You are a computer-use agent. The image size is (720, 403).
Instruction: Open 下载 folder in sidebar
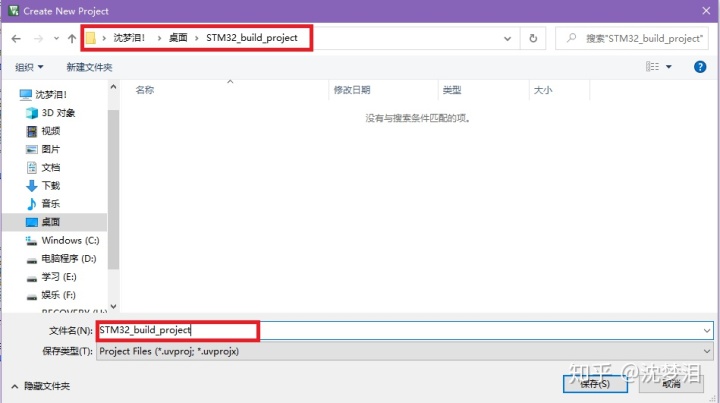click(43, 186)
